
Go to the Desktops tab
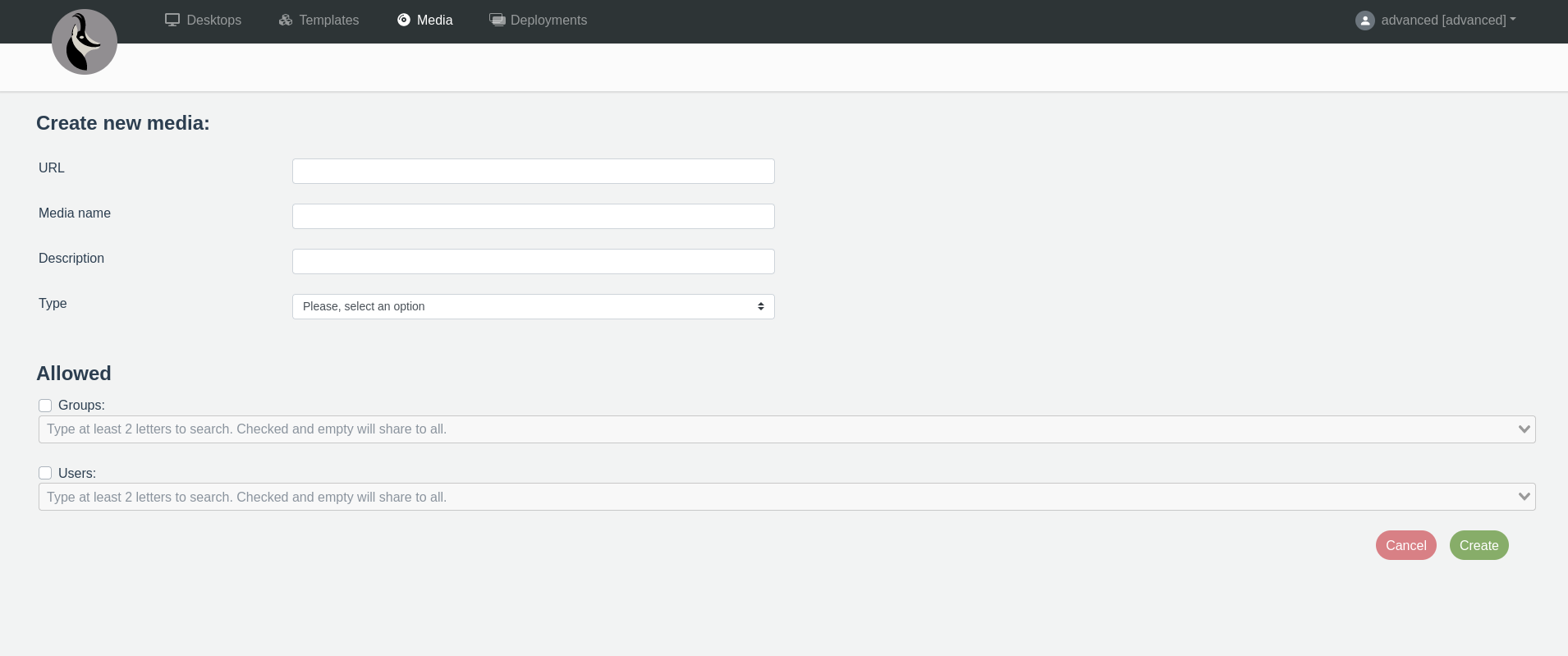[213, 21]
